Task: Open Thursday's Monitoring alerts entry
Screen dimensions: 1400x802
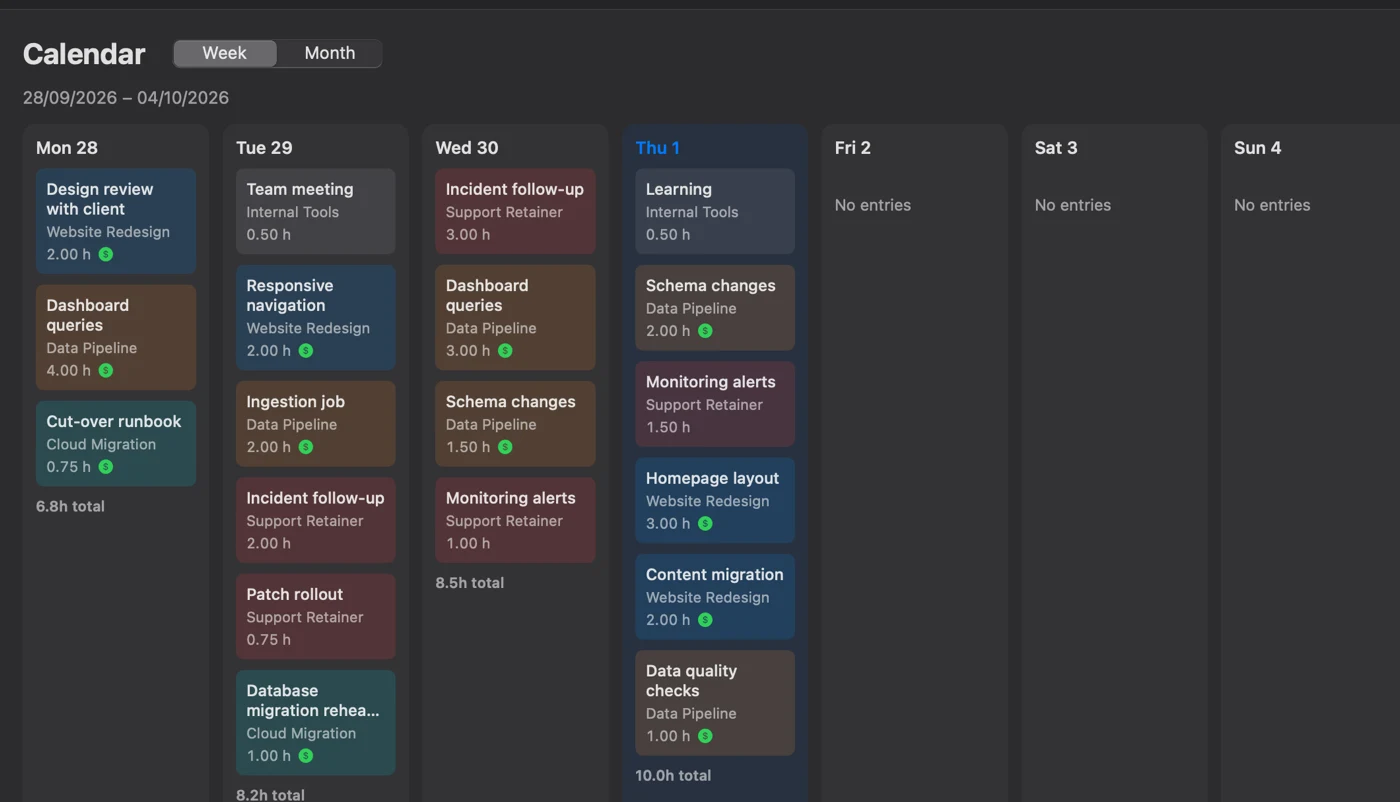Action: (x=715, y=404)
